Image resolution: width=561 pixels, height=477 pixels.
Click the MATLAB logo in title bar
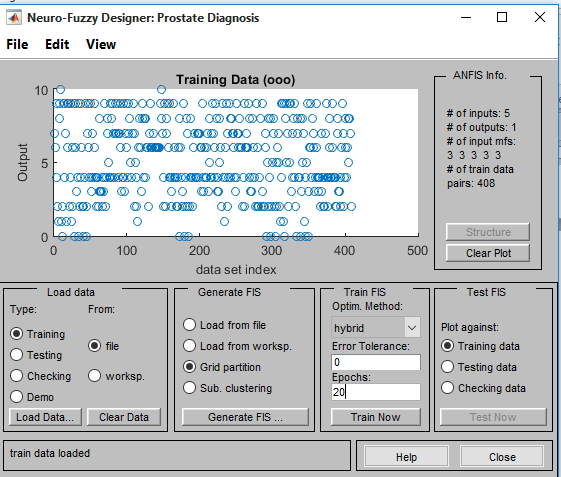click(14, 18)
